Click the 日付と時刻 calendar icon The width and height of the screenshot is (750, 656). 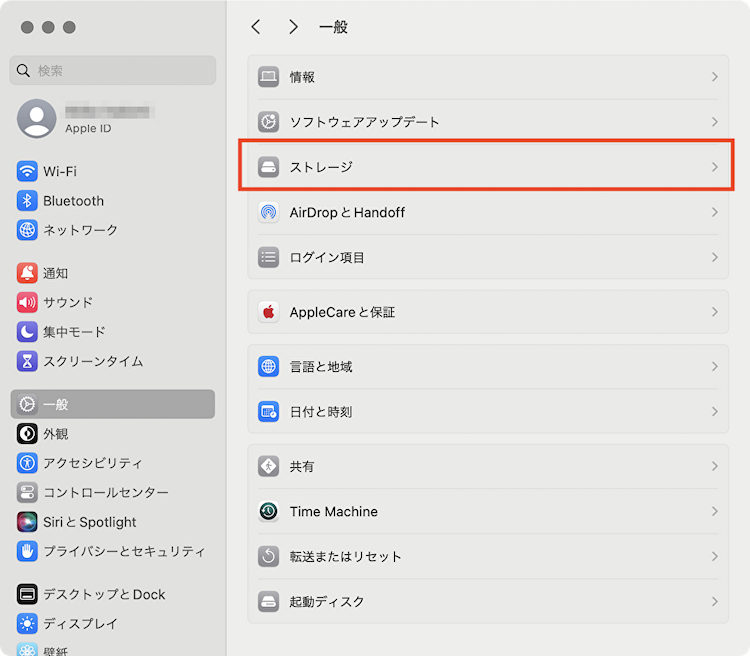coord(268,411)
